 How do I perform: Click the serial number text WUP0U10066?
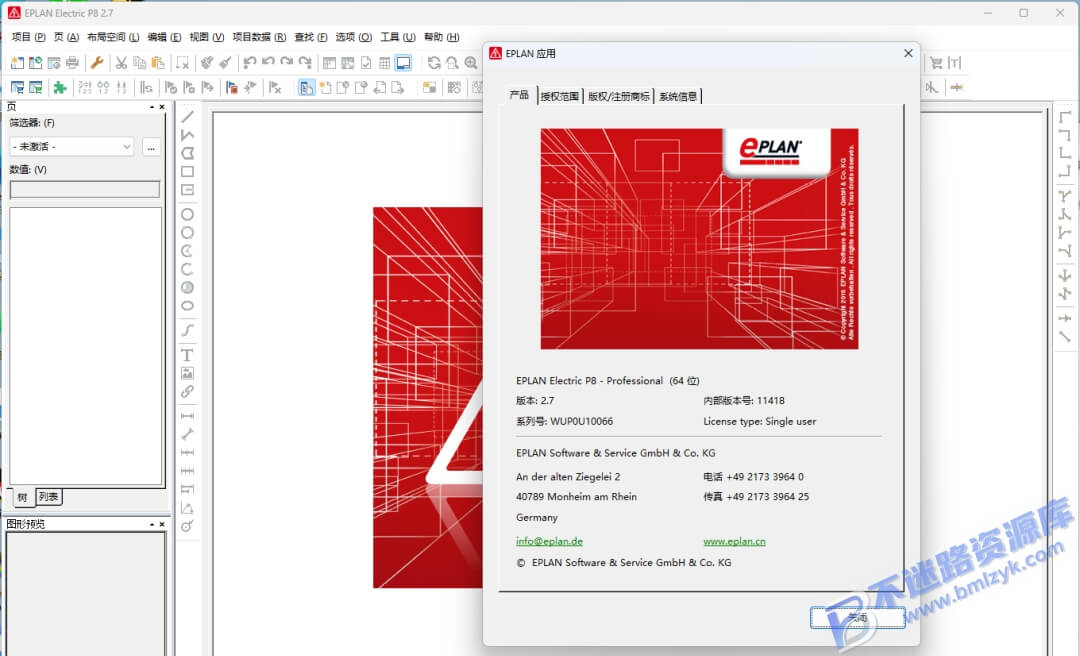click(x=581, y=421)
